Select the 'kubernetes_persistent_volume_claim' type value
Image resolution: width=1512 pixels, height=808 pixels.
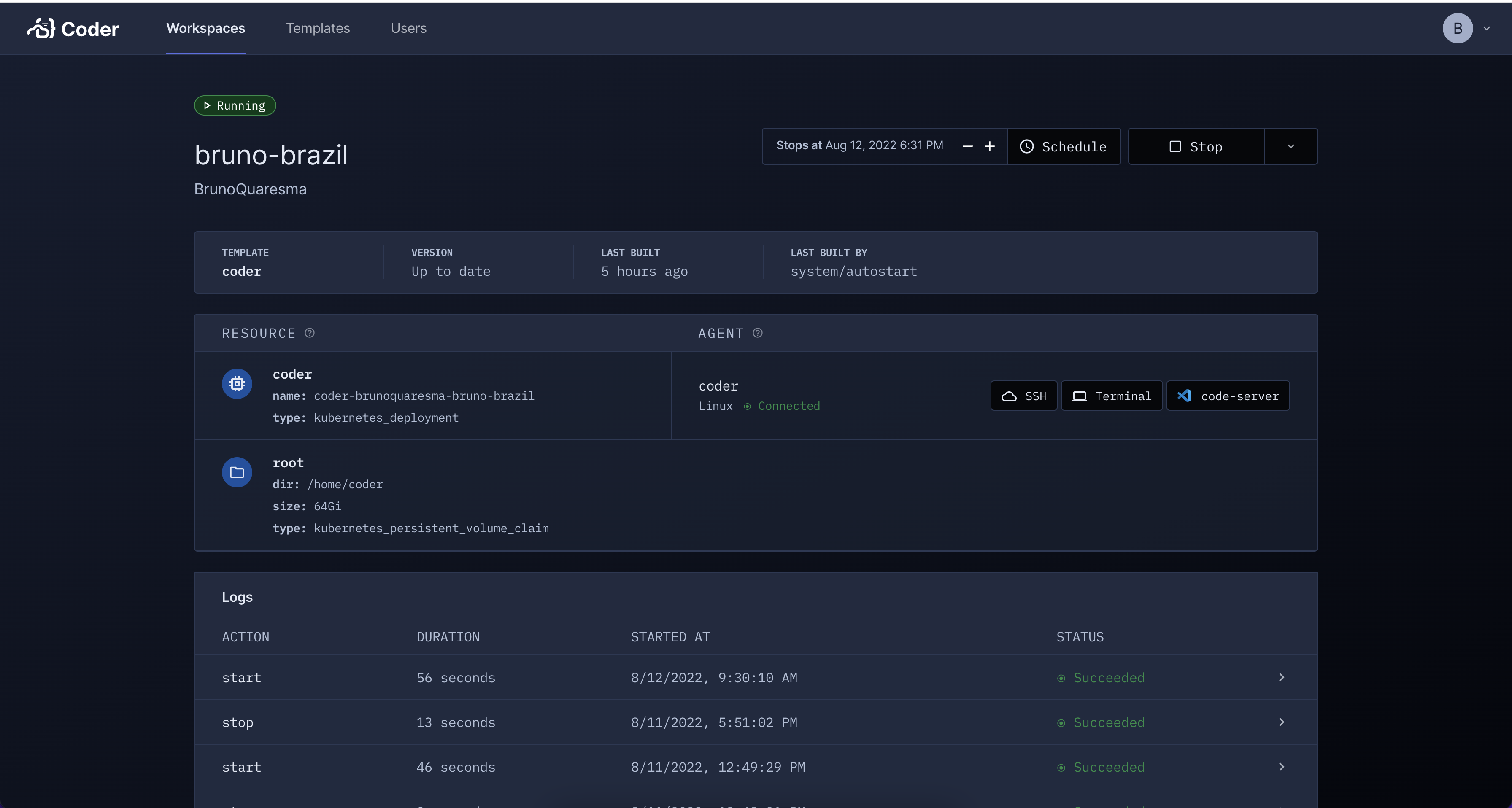coord(431,528)
